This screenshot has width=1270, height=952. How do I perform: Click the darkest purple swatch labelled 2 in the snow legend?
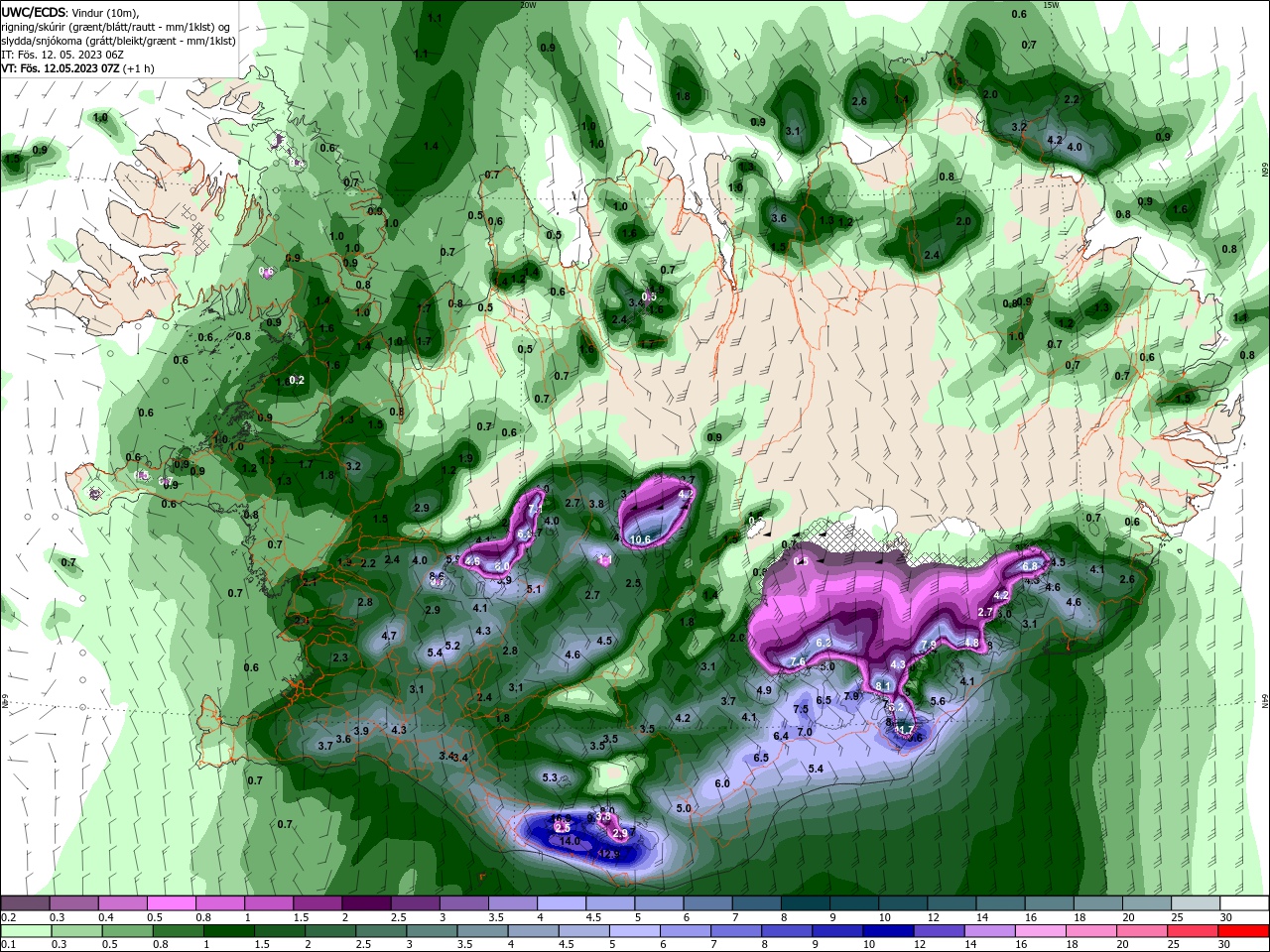pyautogui.click(x=365, y=903)
